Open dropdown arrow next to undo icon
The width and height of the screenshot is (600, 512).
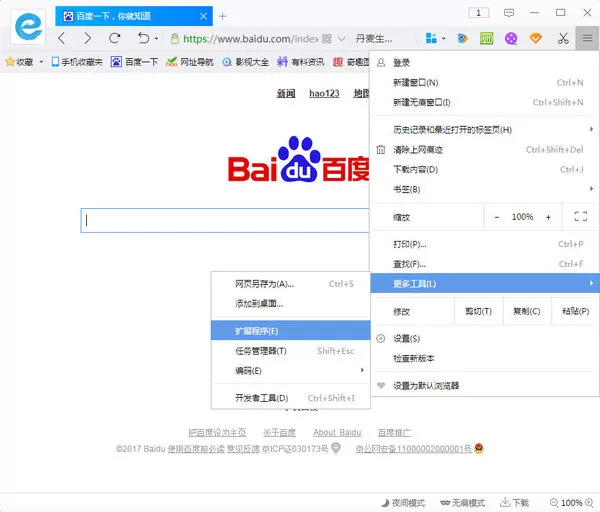click(156, 39)
